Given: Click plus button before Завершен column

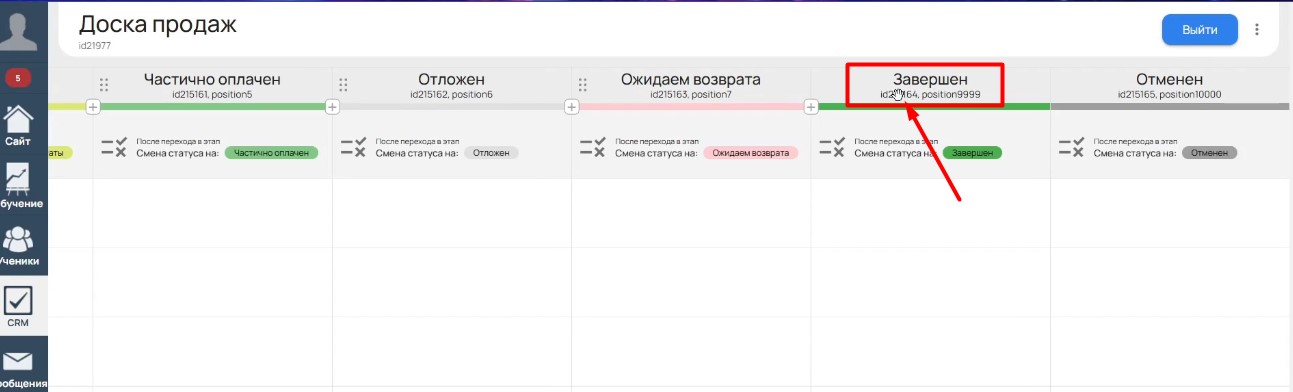Looking at the screenshot, I should (812, 106).
